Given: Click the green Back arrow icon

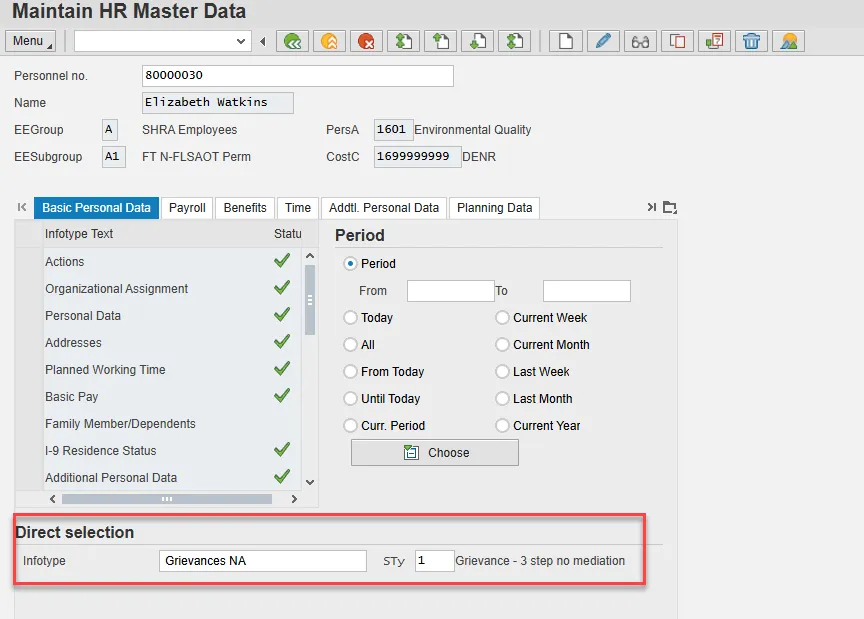Looking at the screenshot, I should click(292, 41).
